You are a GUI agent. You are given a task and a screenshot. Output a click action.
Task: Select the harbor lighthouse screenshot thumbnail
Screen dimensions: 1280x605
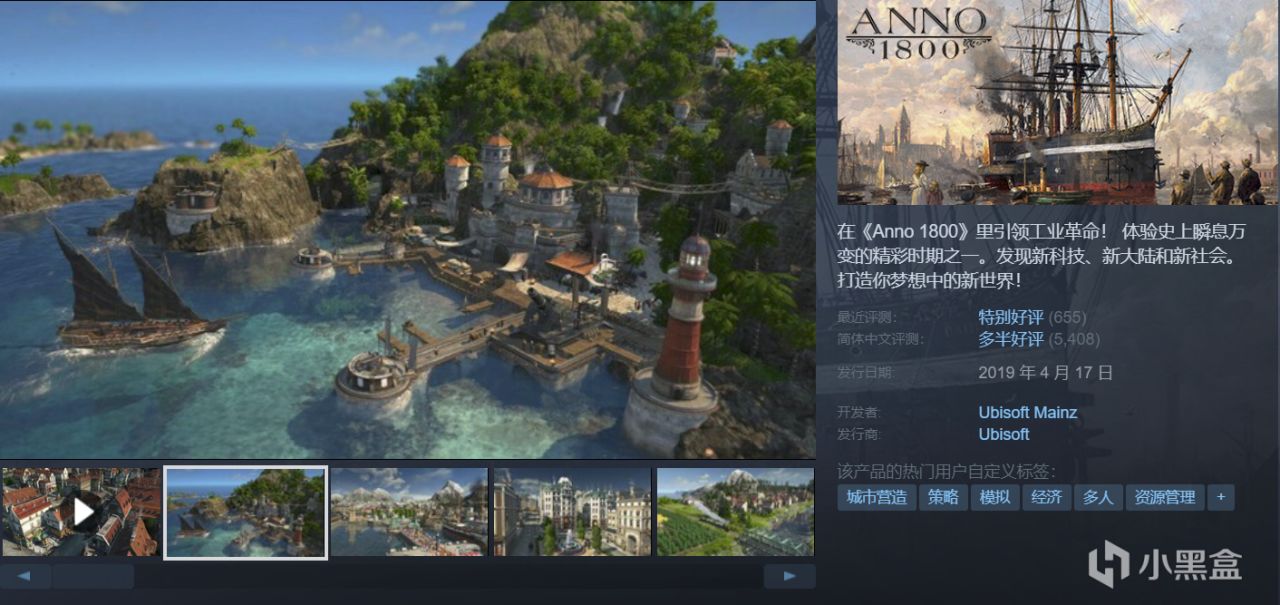coord(246,512)
